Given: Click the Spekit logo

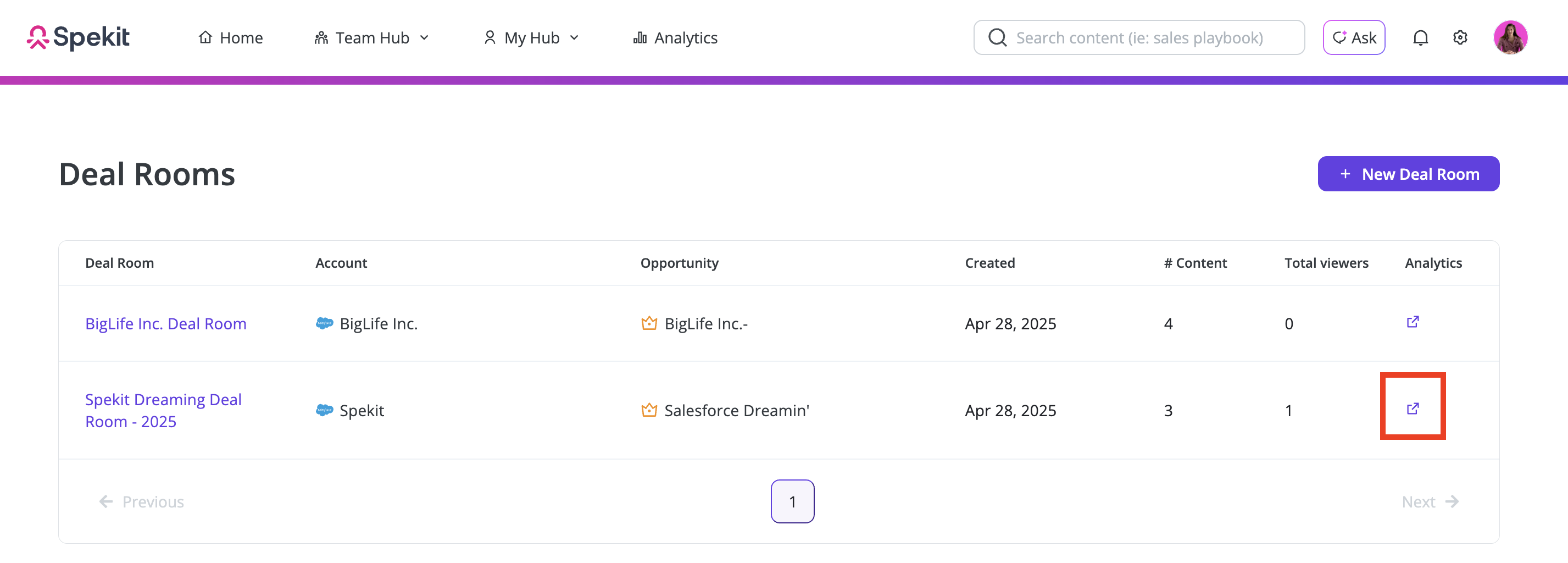Looking at the screenshot, I should tap(78, 38).
